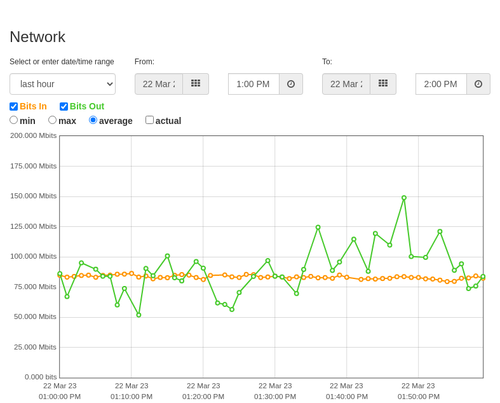The width and height of the screenshot is (500, 403).
Task: Select the average radio button
Action: point(93,120)
